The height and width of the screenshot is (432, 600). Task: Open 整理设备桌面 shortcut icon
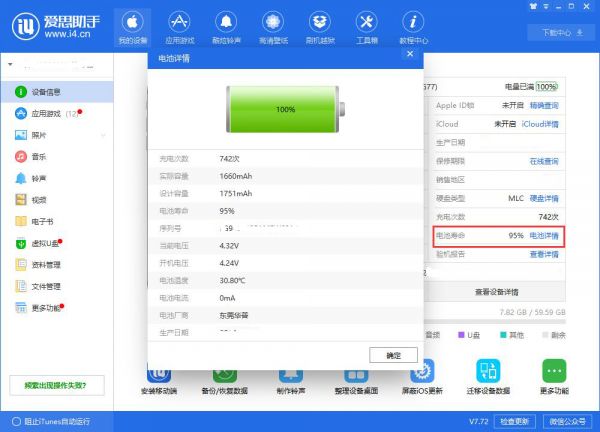tap(356, 379)
